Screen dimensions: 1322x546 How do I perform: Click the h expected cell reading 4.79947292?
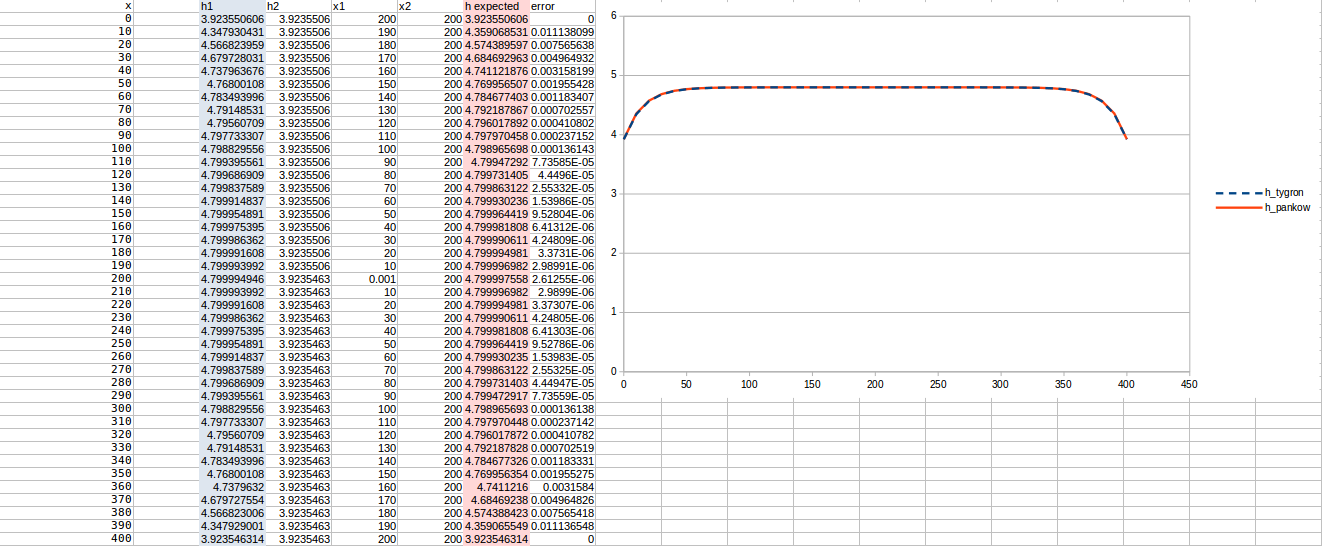pos(496,162)
